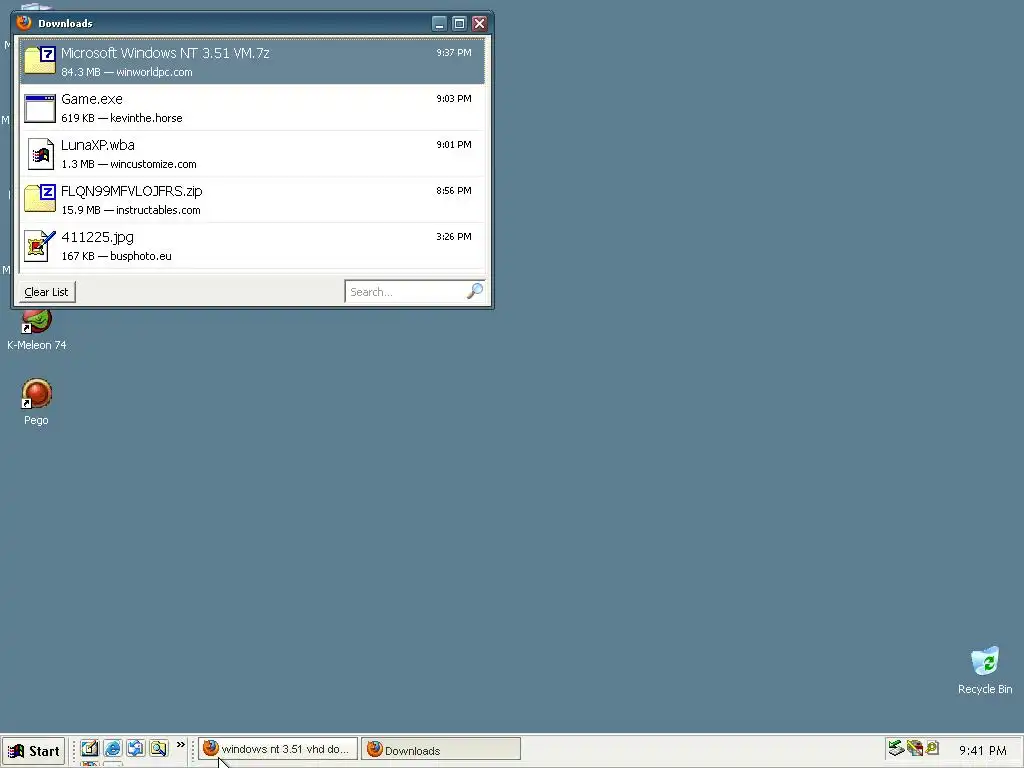Close the Downloads window
The image size is (1024, 768).
[x=479, y=24]
